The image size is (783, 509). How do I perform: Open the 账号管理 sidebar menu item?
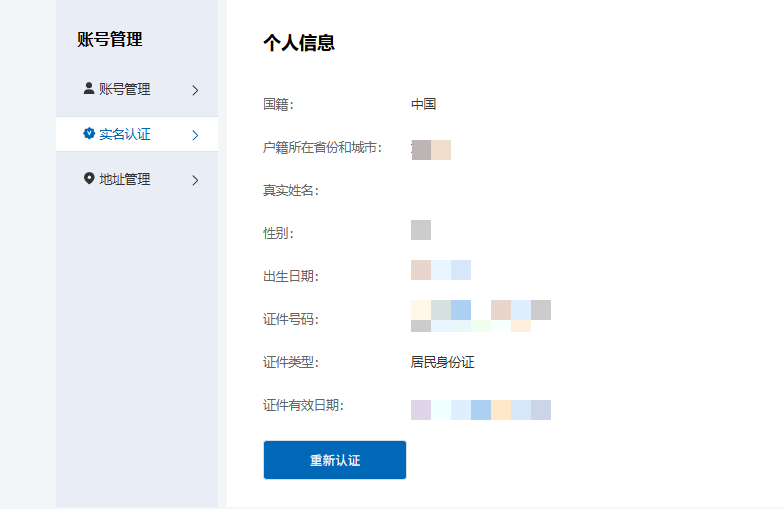point(125,90)
